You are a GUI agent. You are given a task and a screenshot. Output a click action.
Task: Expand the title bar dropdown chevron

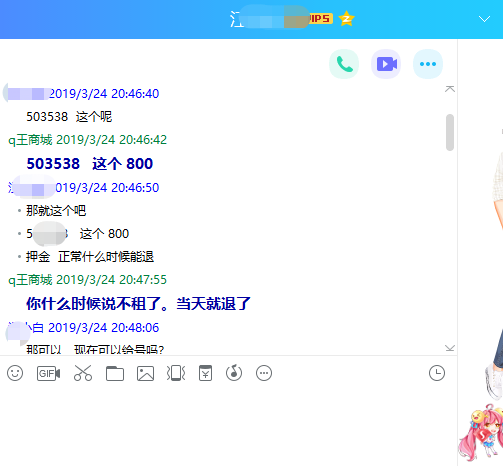click(484, 19)
